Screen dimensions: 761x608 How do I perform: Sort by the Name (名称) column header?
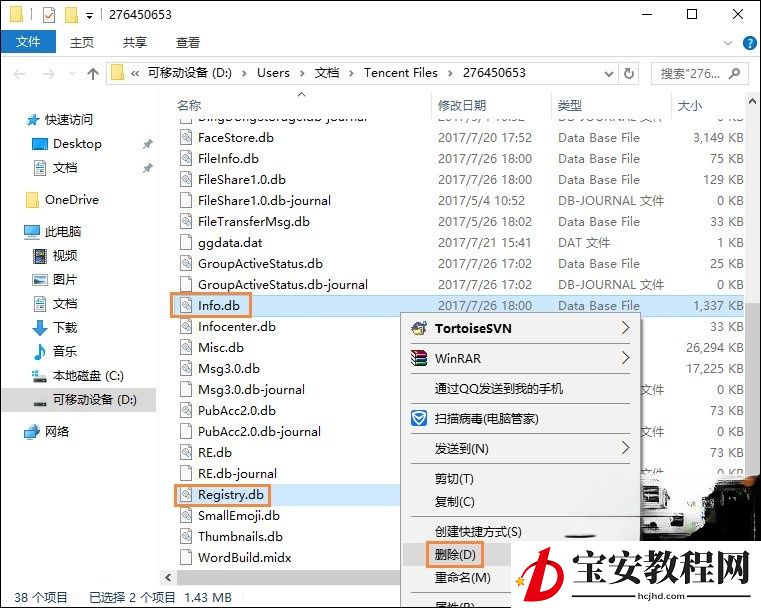click(189, 105)
